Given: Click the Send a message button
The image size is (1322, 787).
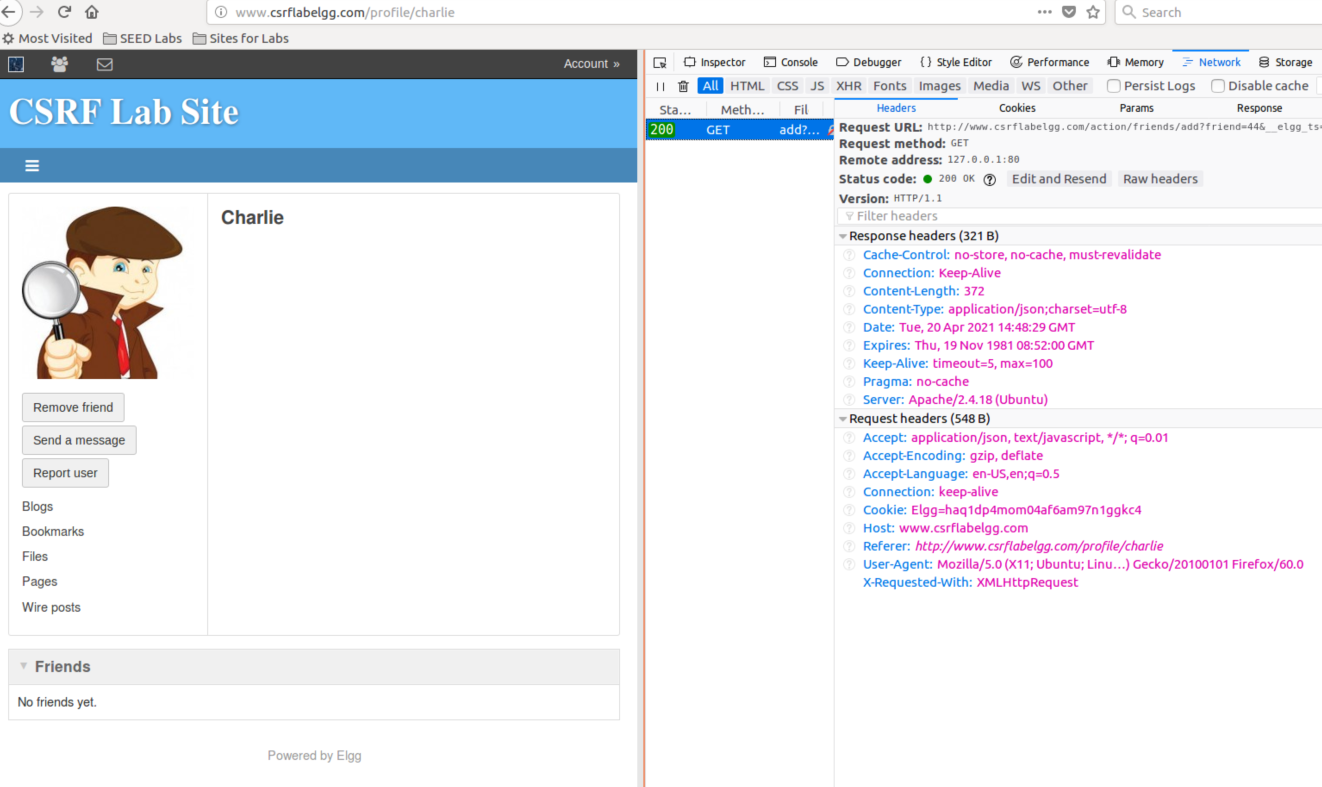Looking at the screenshot, I should (x=79, y=441).
